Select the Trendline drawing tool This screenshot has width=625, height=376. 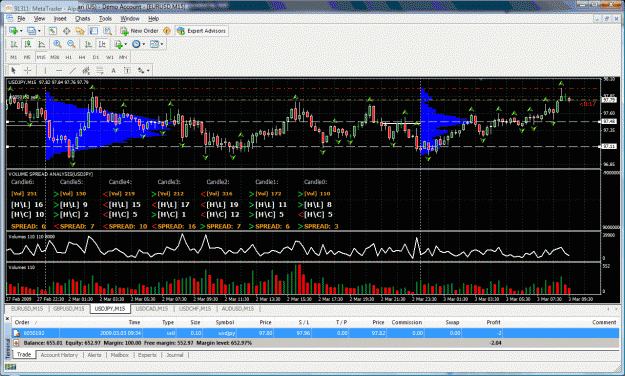coord(73,71)
